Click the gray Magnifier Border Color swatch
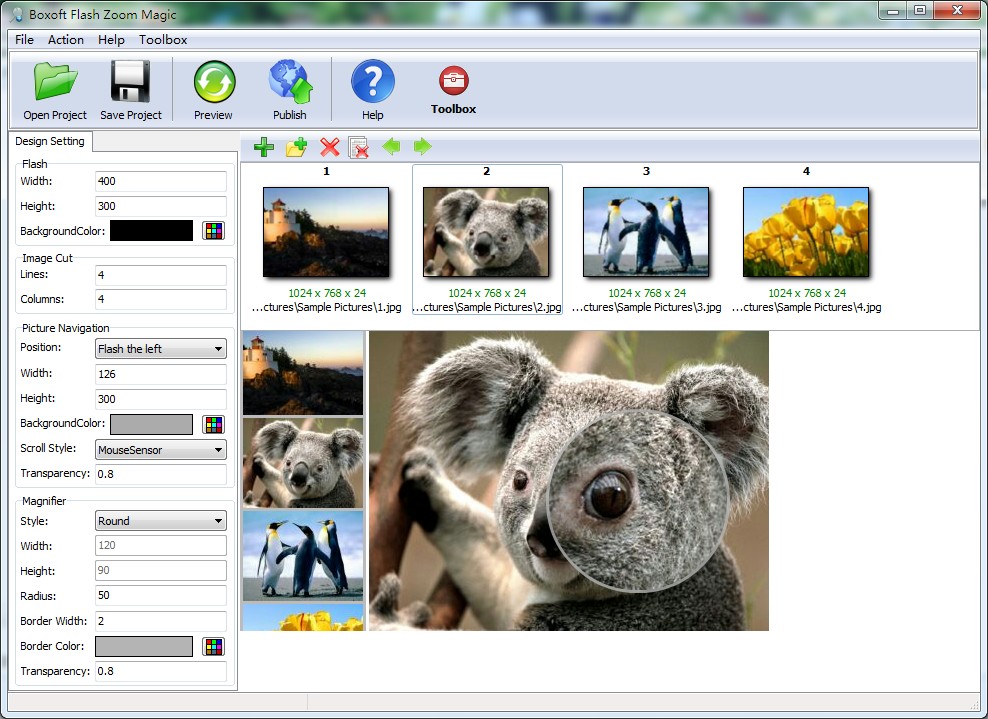The width and height of the screenshot is (988, 719). [144, 646]
